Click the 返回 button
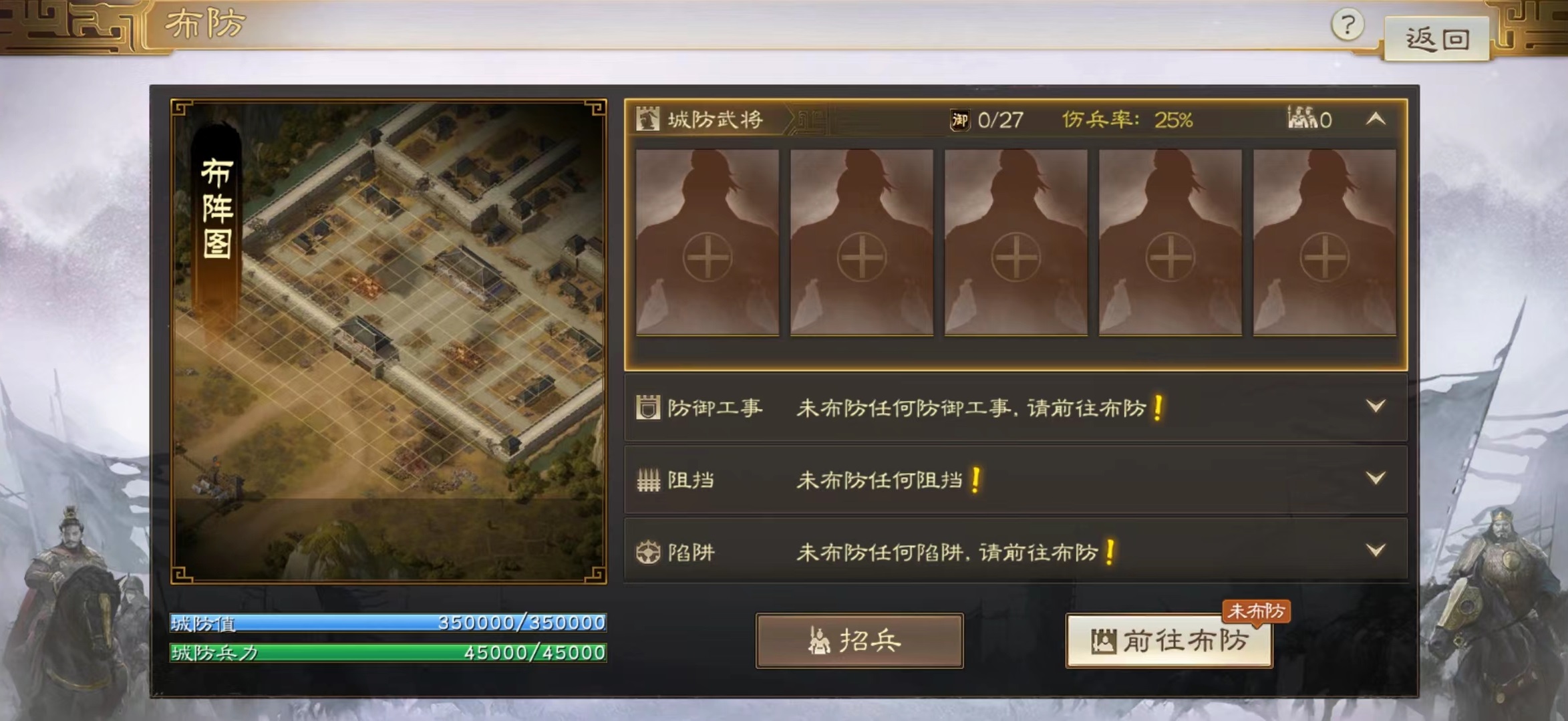The width and height of the screenshot is (1568, 721). pyautogui.click(x=1437, y=39)
